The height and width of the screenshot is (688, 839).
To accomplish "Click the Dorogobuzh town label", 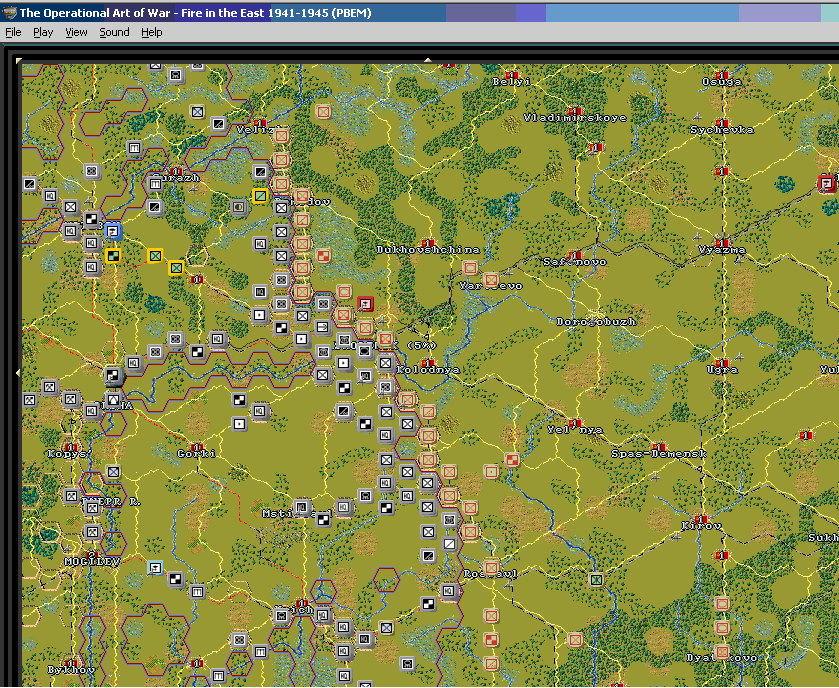I will (596, 322).
